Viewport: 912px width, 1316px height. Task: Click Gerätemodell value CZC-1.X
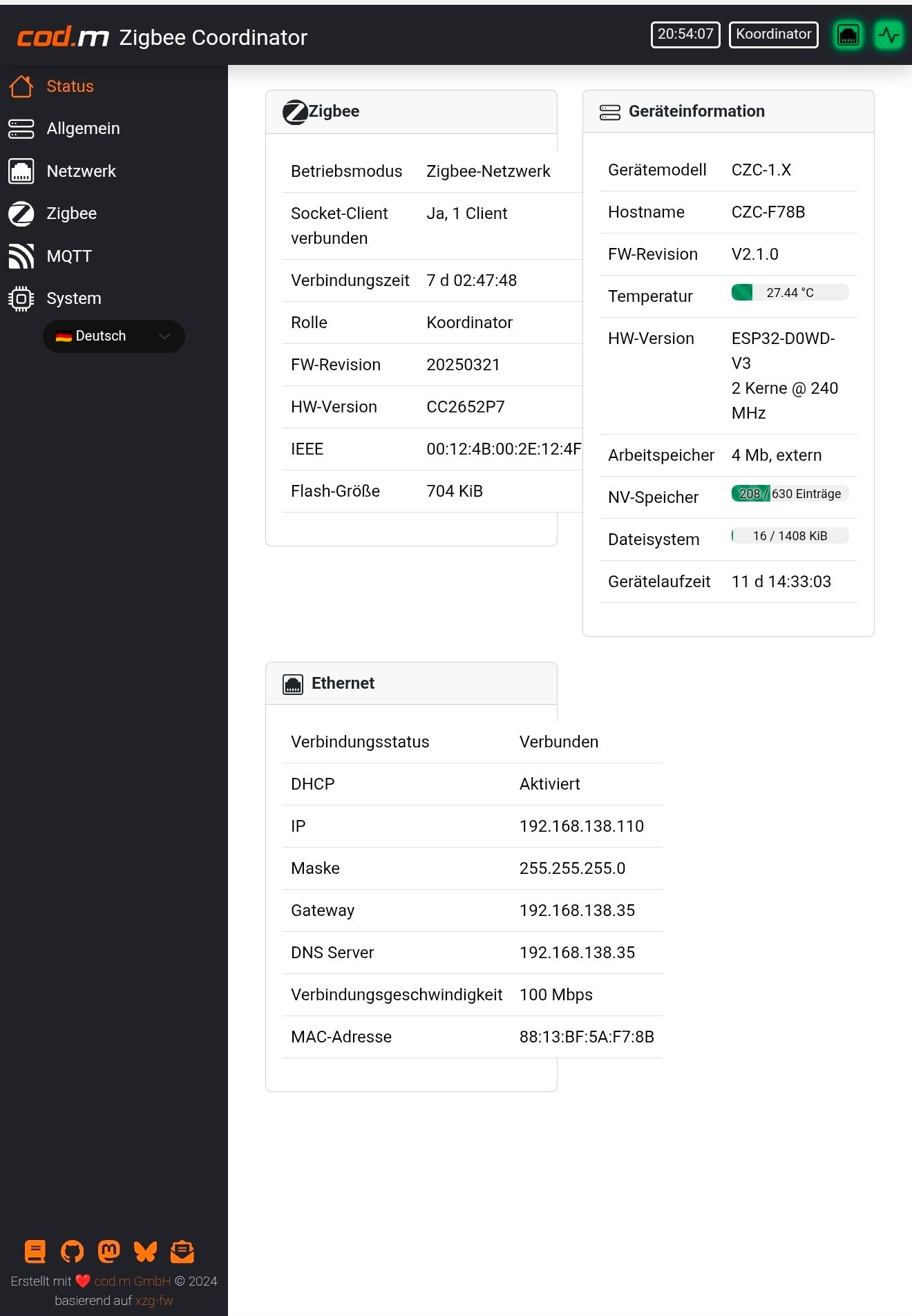[761, 170]
